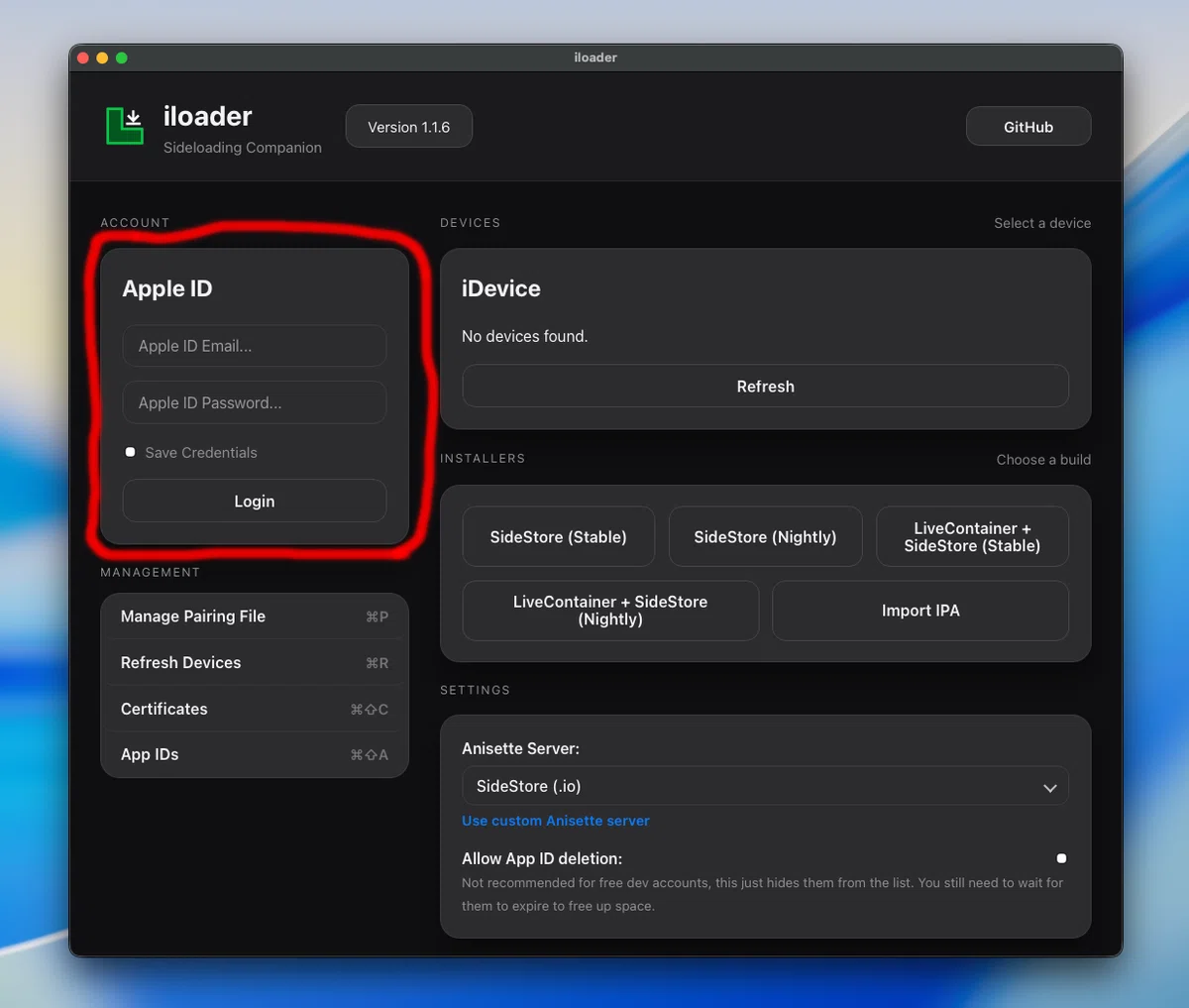Image resolution: width=1189 pixels, height=1008 pixels.
Task: Click the iloader window title text
Action: [595, 57]
